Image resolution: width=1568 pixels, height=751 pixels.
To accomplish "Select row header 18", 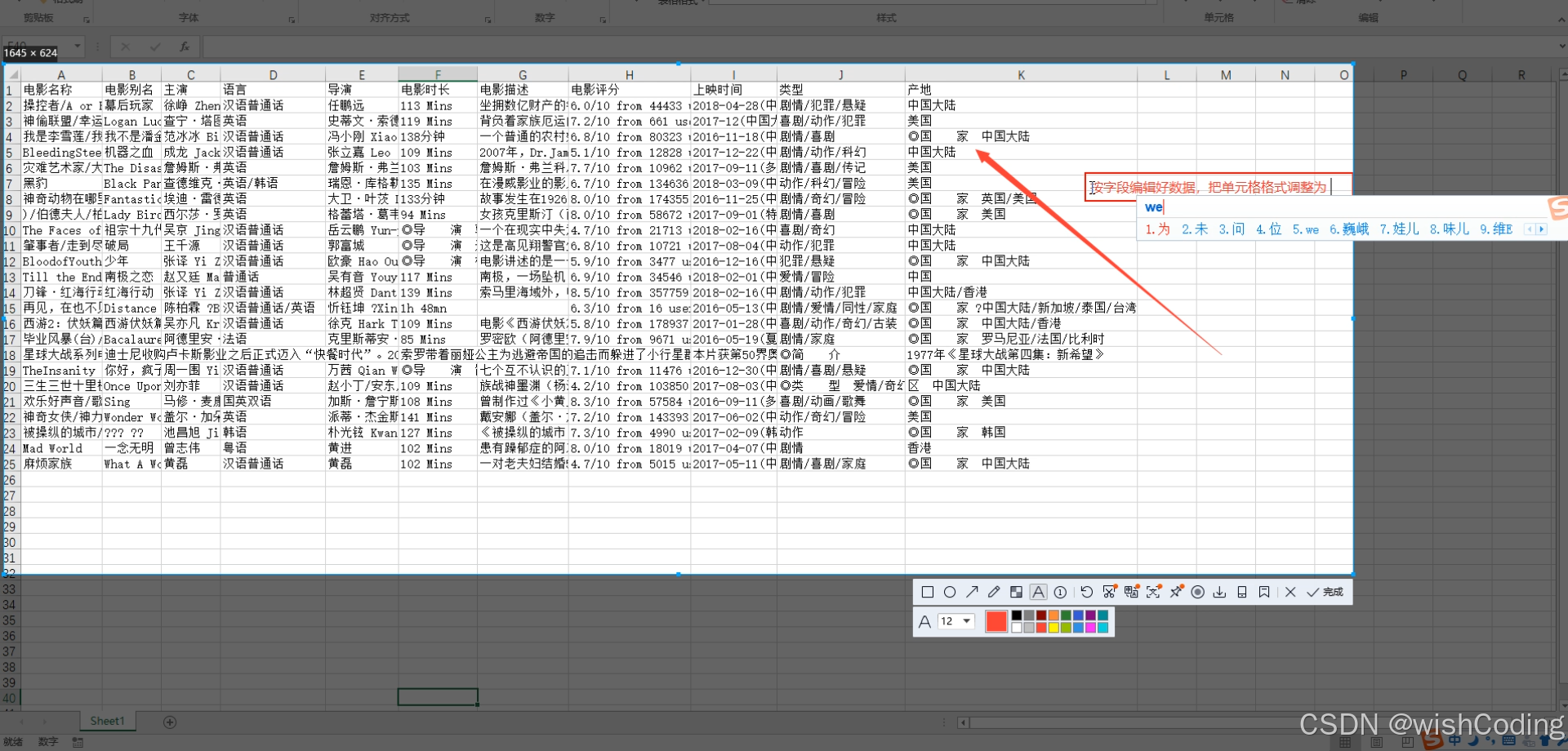I will 10,354.
